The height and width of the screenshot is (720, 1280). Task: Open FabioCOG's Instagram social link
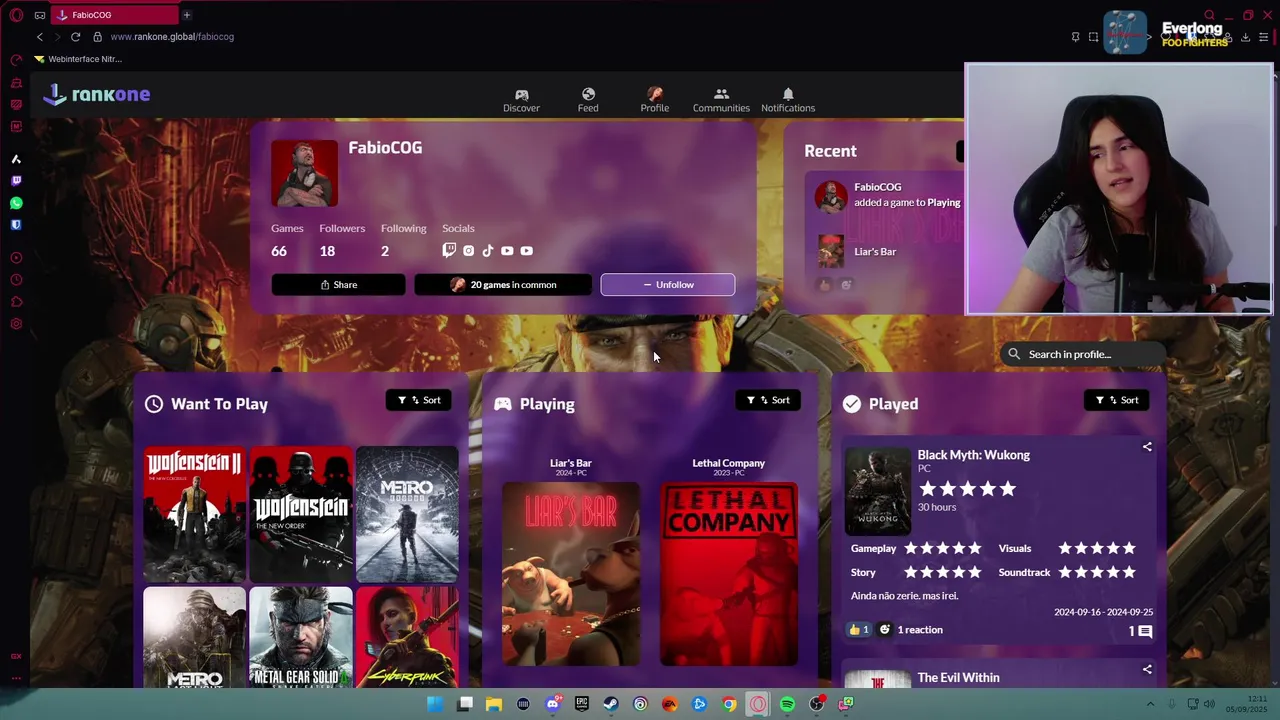[x=468, y=251]
